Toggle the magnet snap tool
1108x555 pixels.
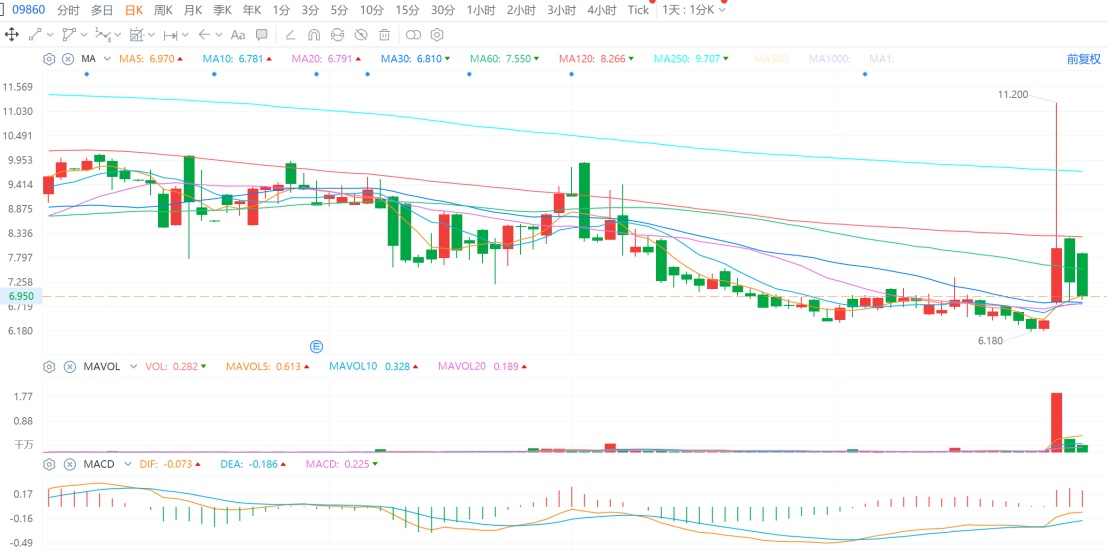(314, 34)
